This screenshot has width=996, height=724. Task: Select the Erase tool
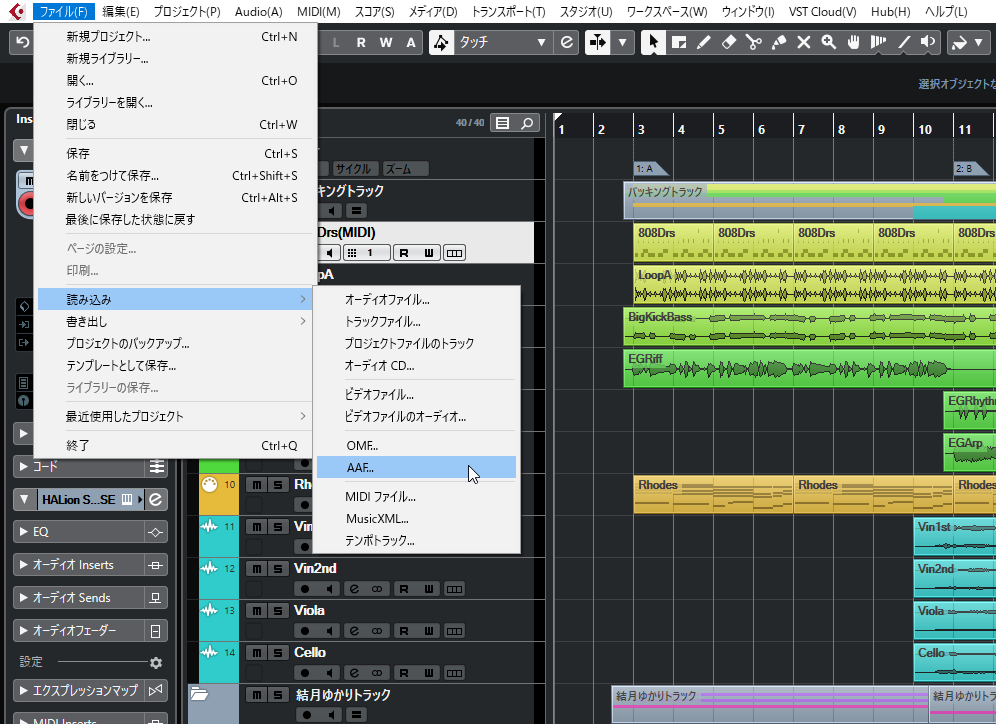click(729, 43)
